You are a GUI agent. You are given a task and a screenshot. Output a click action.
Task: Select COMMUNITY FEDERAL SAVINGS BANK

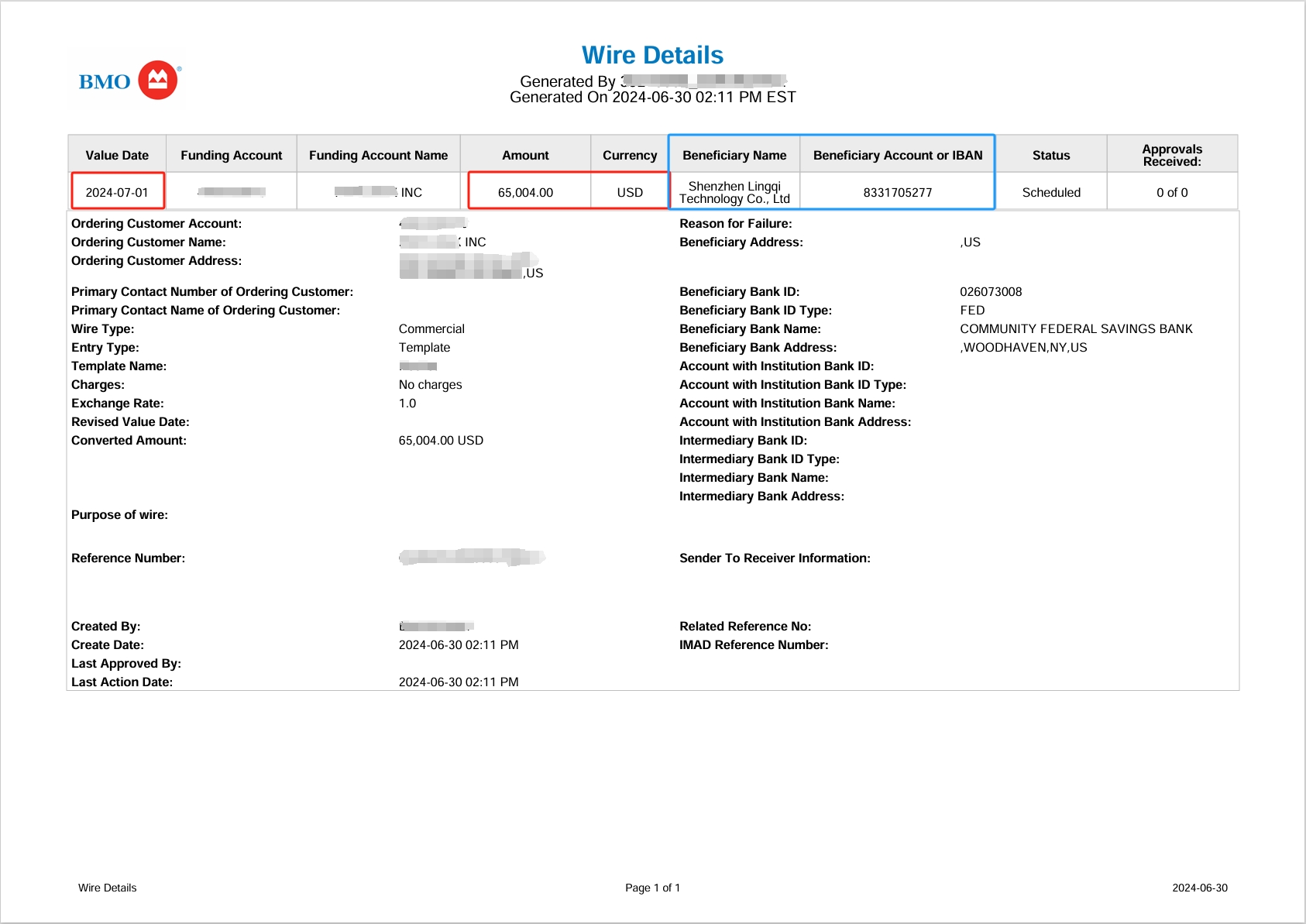click(x=1076, y=328)
